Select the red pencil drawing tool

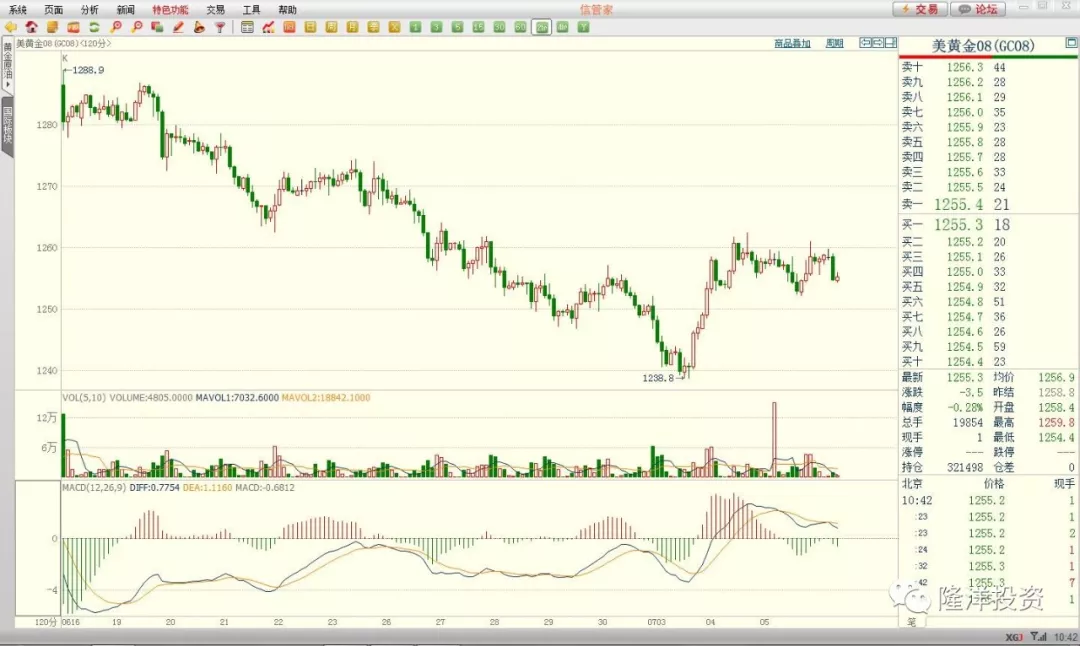[178, 27]
